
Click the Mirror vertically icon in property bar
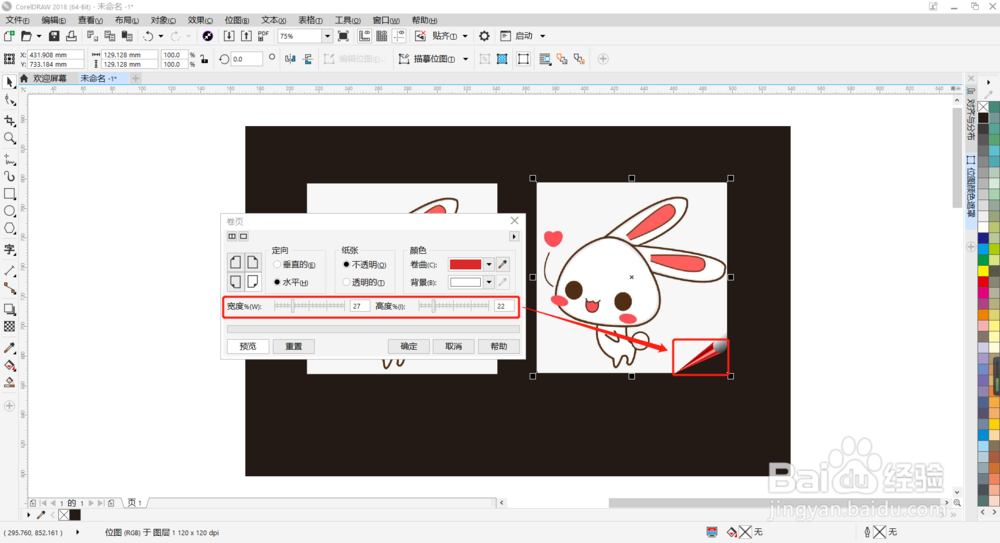point(308,59)
